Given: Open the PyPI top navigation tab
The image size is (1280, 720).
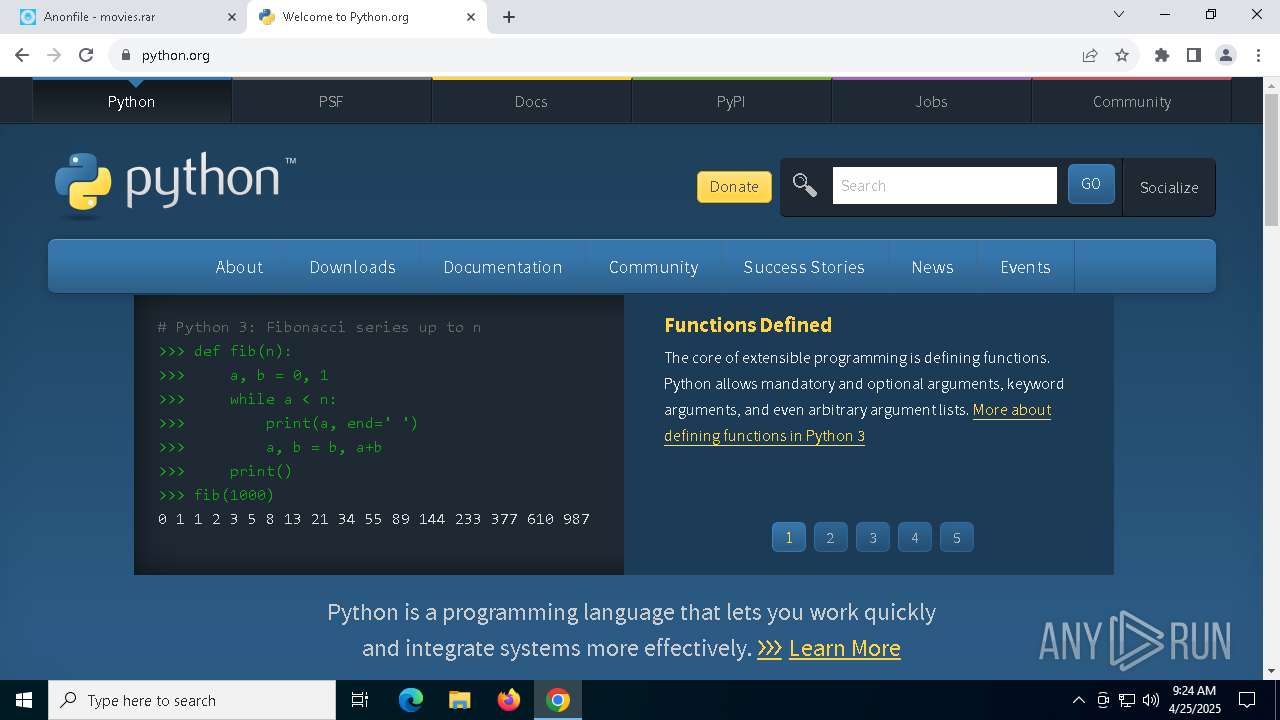Looking at the screenshot, I should [x=731, y=101].
